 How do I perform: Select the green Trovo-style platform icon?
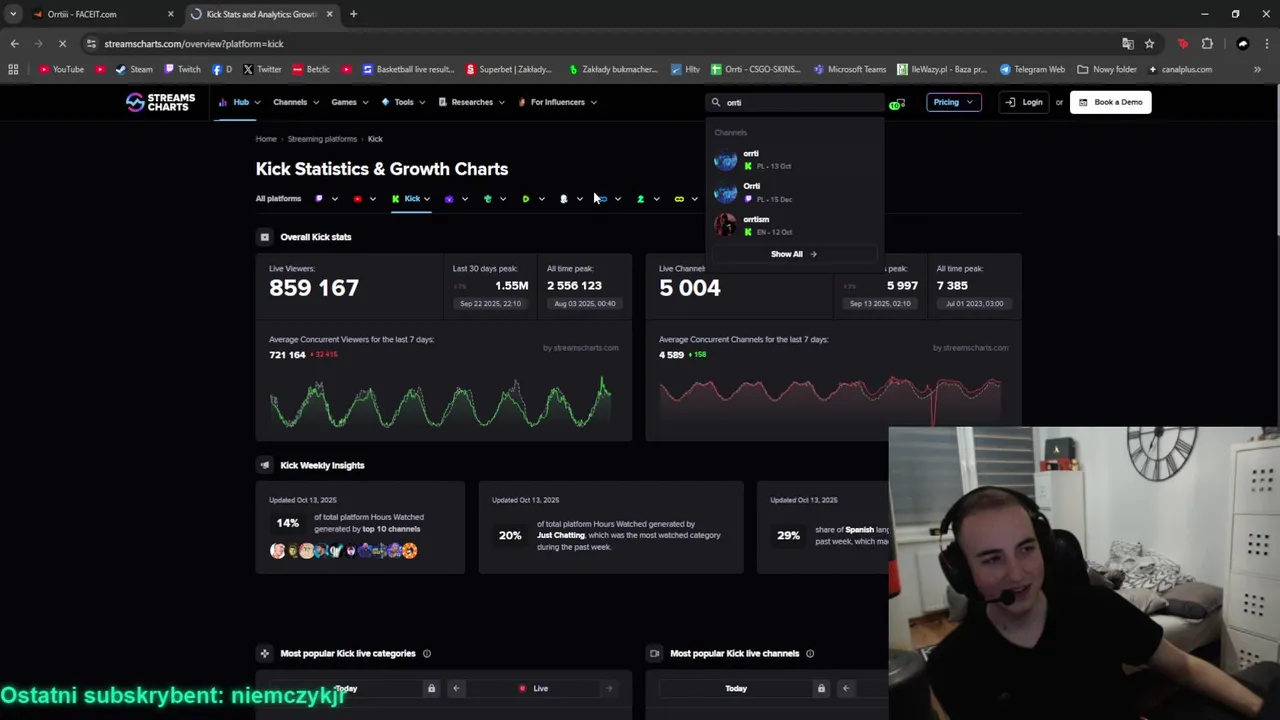[x=487, y=199]
